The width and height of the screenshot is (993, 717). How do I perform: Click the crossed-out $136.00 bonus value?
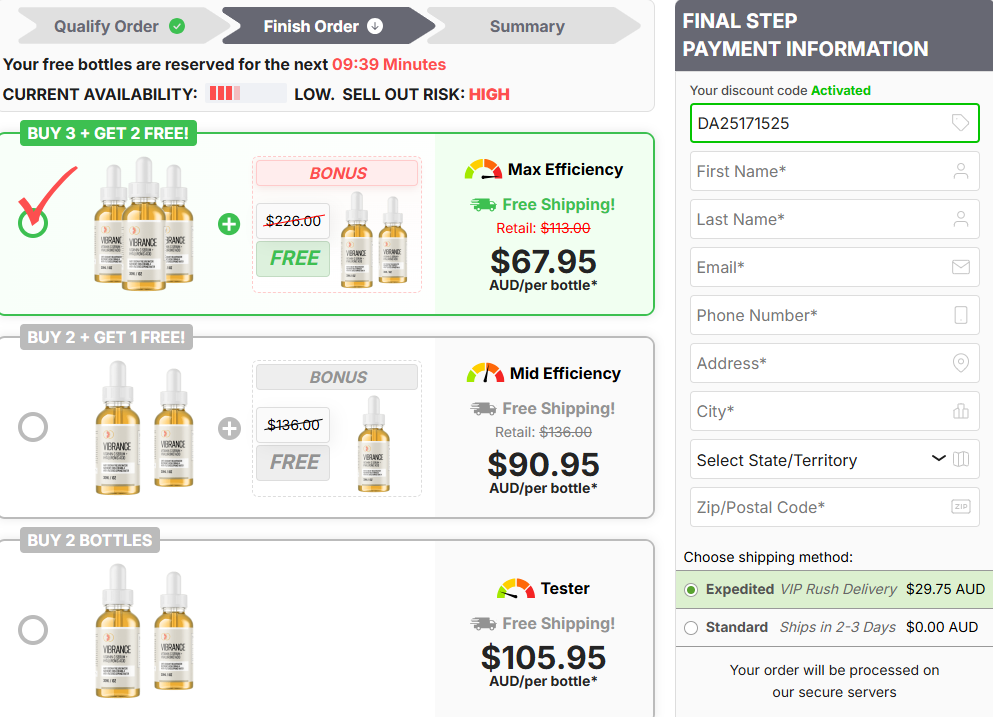[293, 425]
